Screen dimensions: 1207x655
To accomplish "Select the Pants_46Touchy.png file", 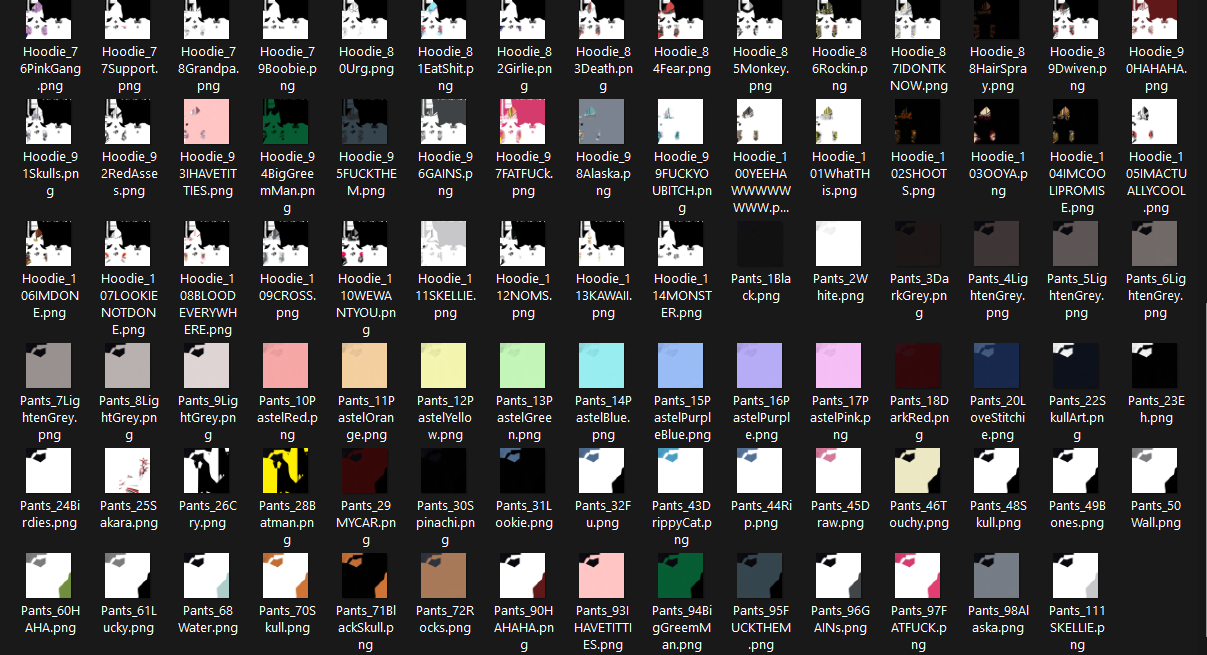I will 917,489.
